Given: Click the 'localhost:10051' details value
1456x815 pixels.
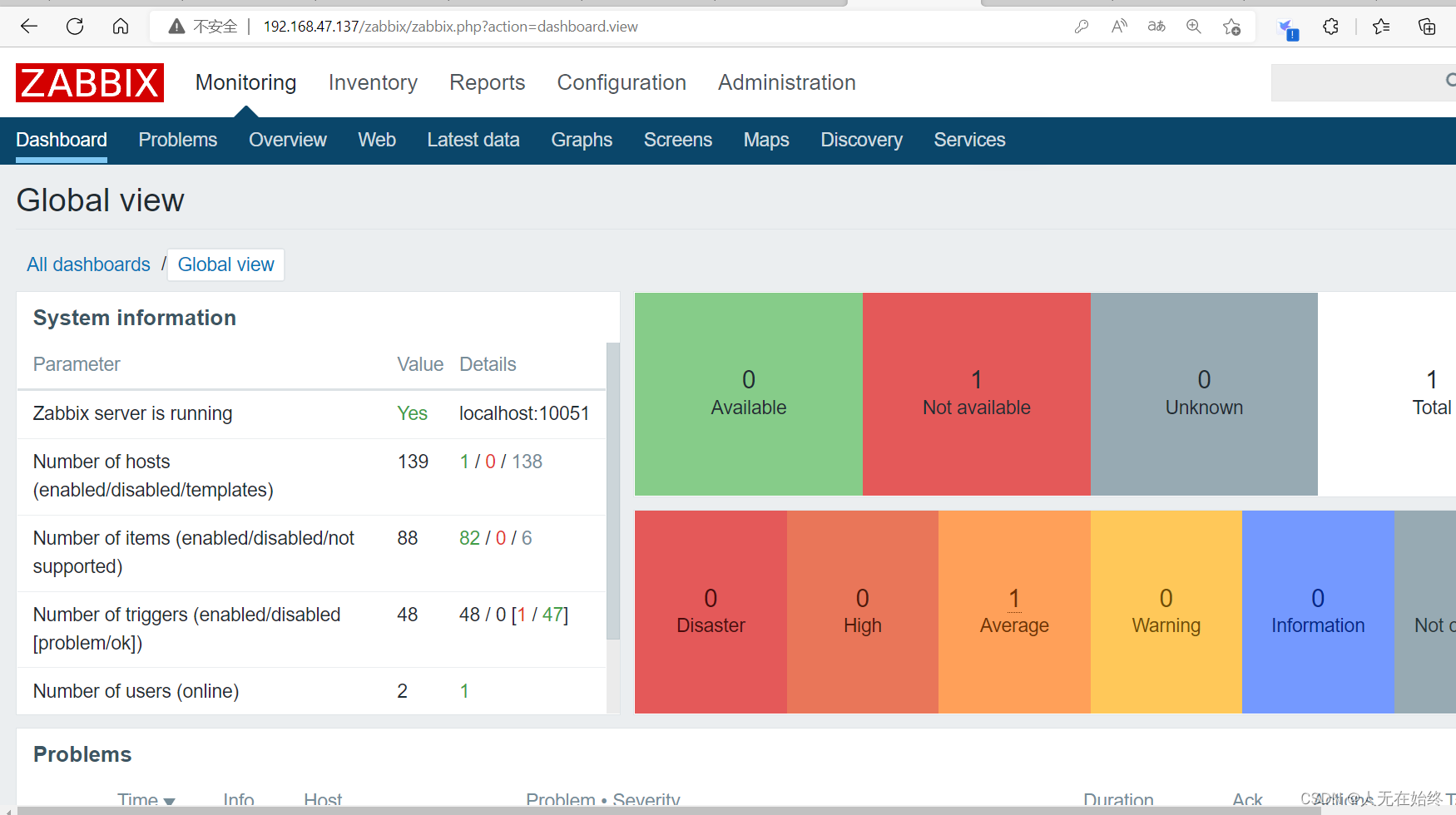Looking at the screenshot, I should click(x=524, y=413).
